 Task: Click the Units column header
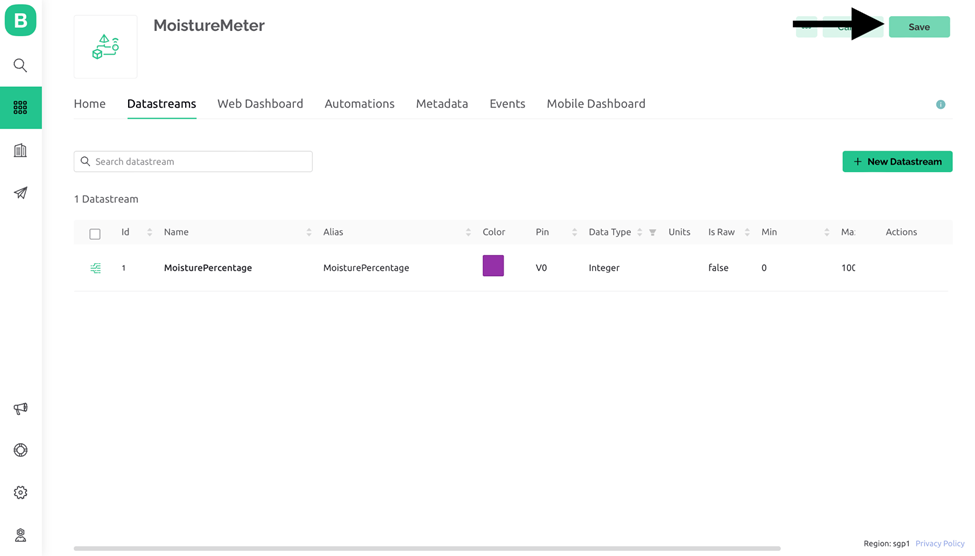[679, 232]
